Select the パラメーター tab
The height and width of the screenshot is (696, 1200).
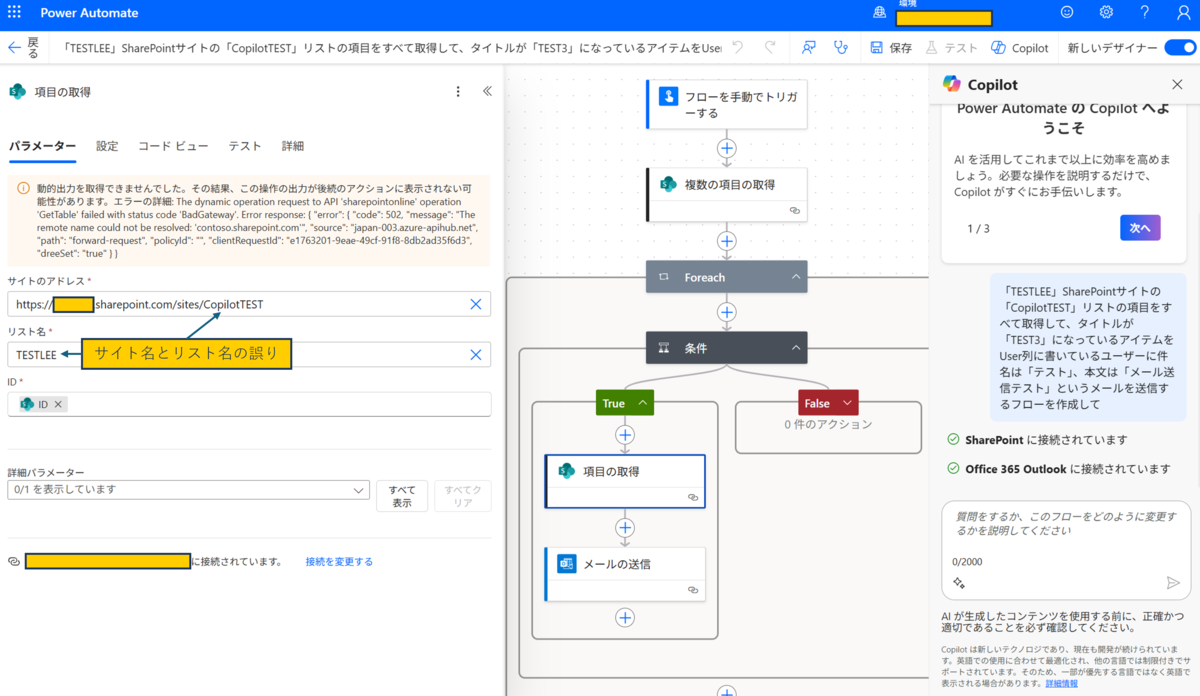tap(42, 146)
